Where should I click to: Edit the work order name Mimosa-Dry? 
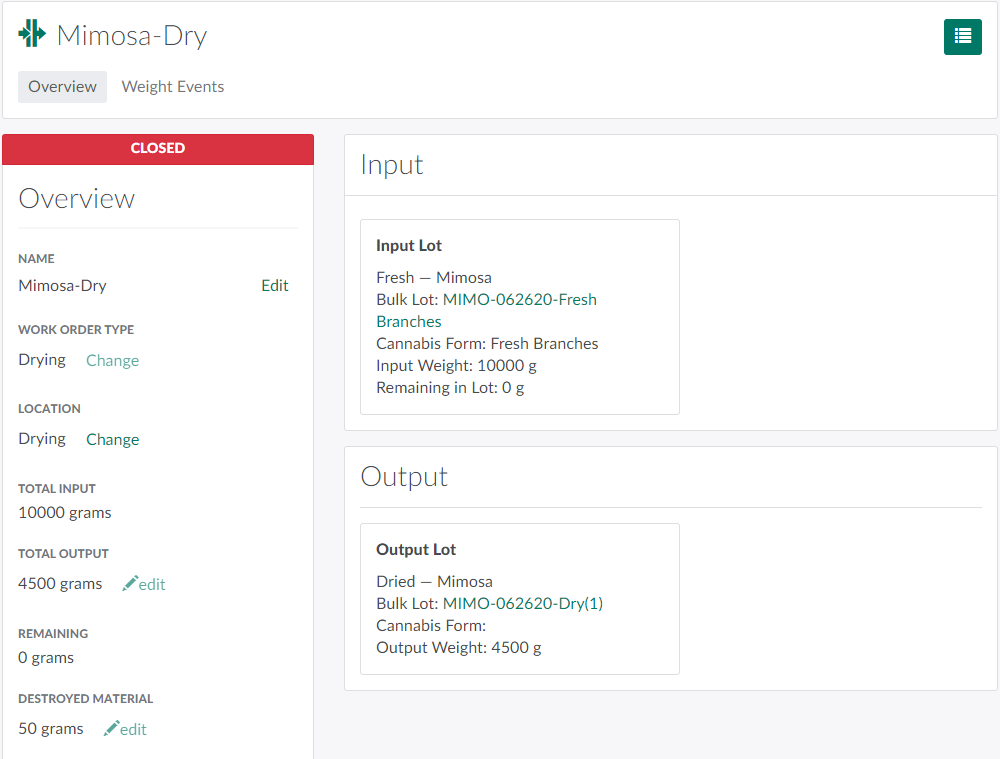274,286
